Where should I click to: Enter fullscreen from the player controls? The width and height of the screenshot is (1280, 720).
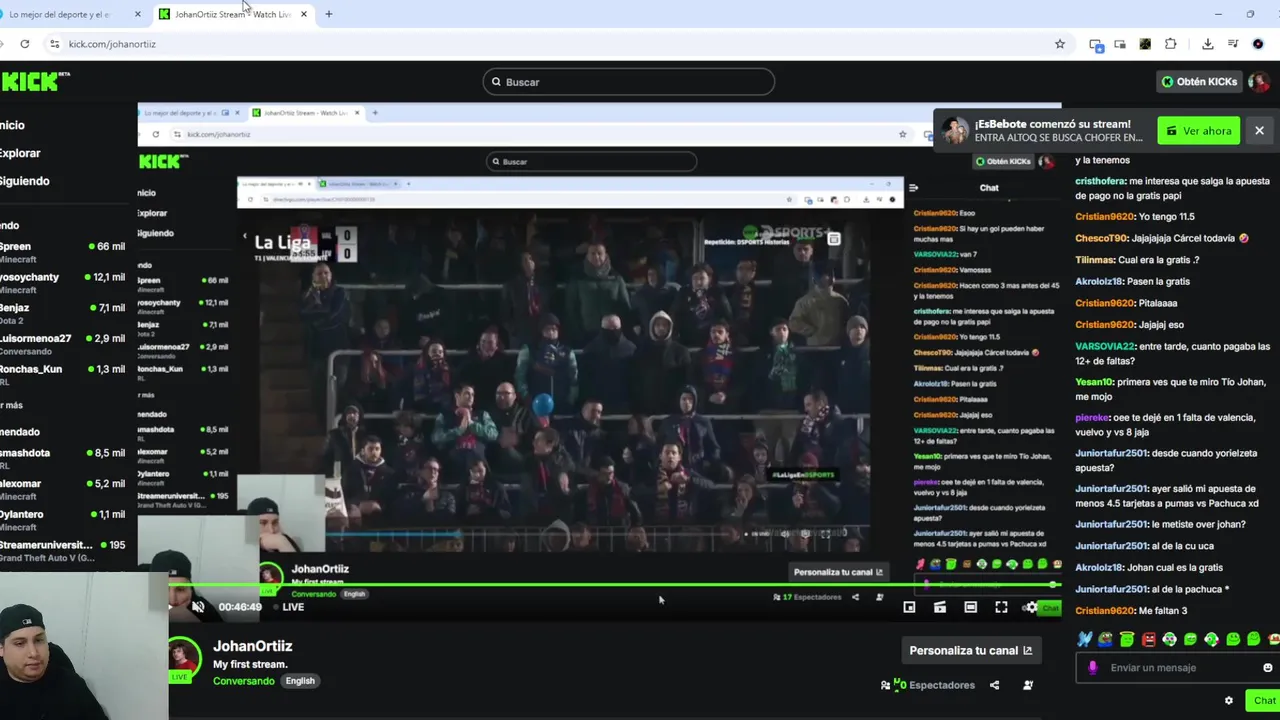tap(1001, 607)
